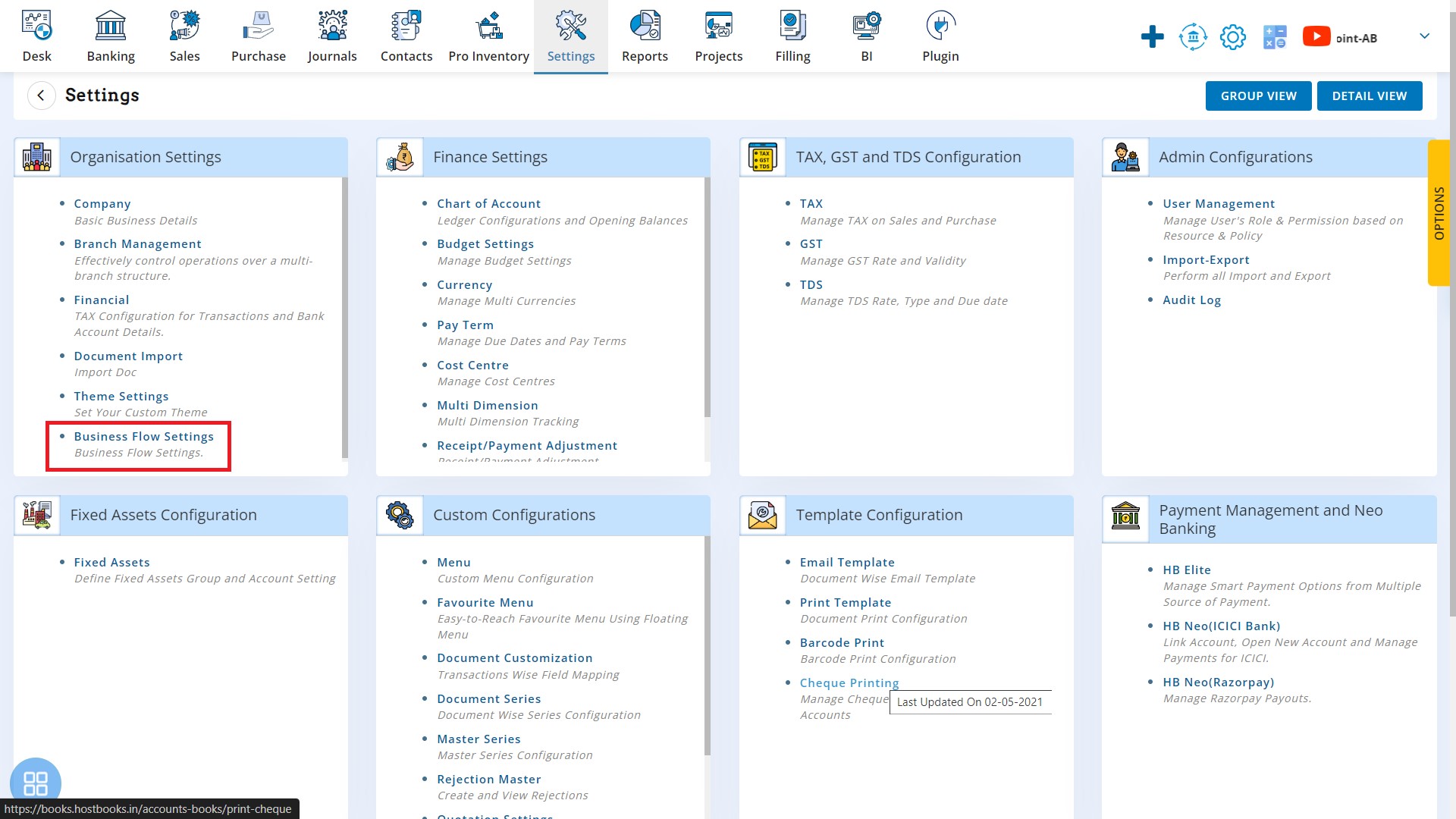The image size is (1456, 819).
Task: Select the Sales menu item
Action: [185, 36]
